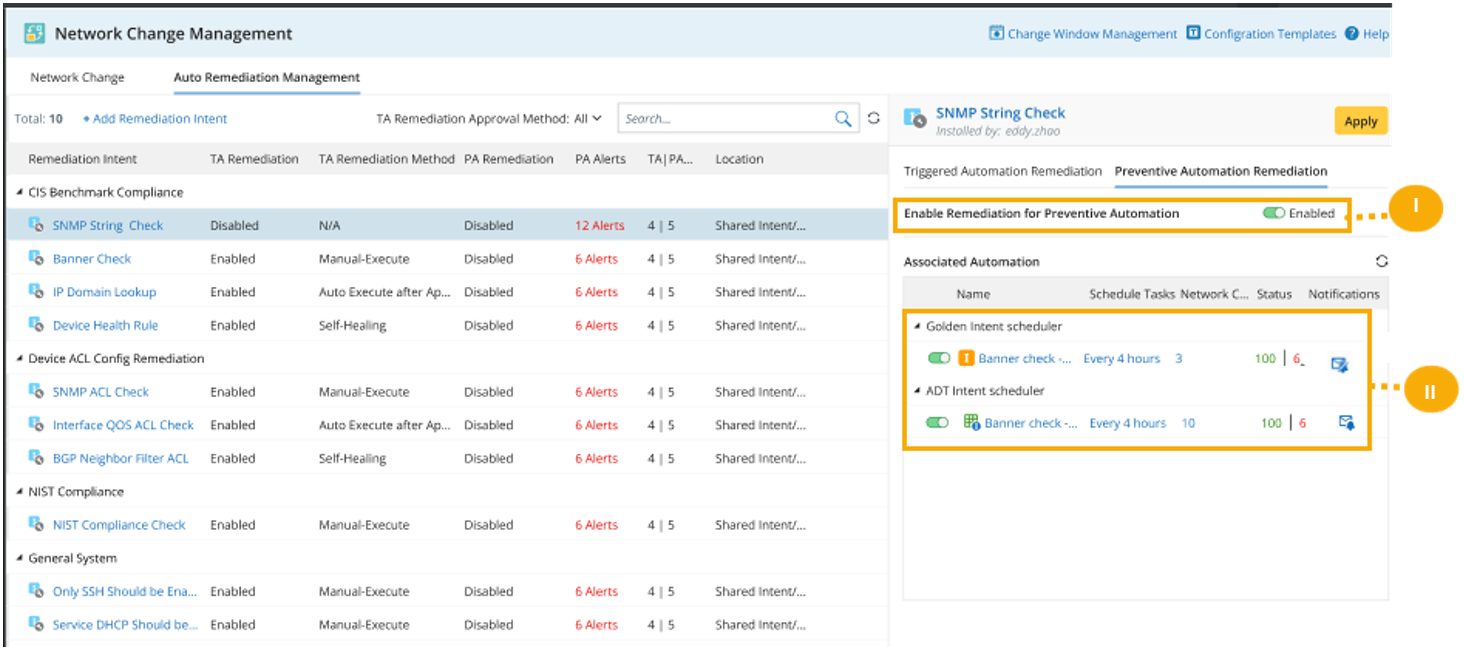Click the Apply button
Image resolution: width=1464 pixels, height=654 pixels.
(x=1360, y=121)
